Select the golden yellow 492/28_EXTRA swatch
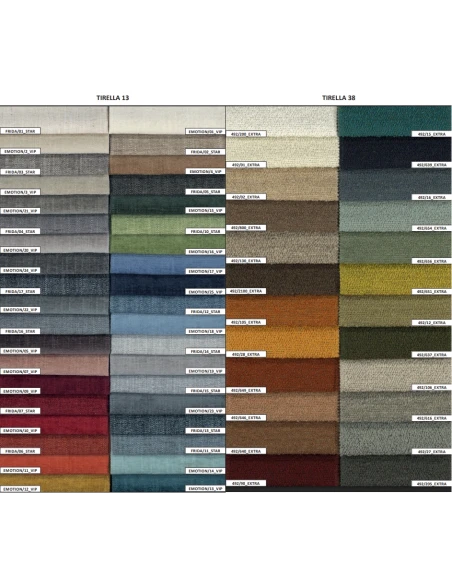The height and width of the screenshot is (584, 452). [x=282, y=343]
